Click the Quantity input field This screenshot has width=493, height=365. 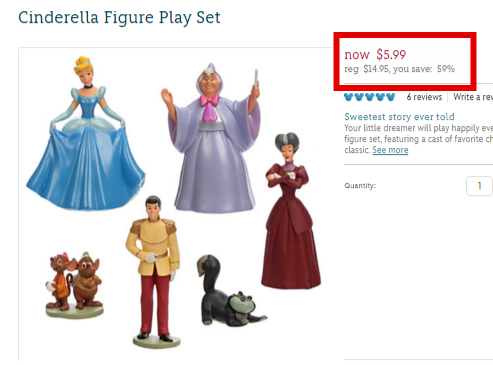480,186
